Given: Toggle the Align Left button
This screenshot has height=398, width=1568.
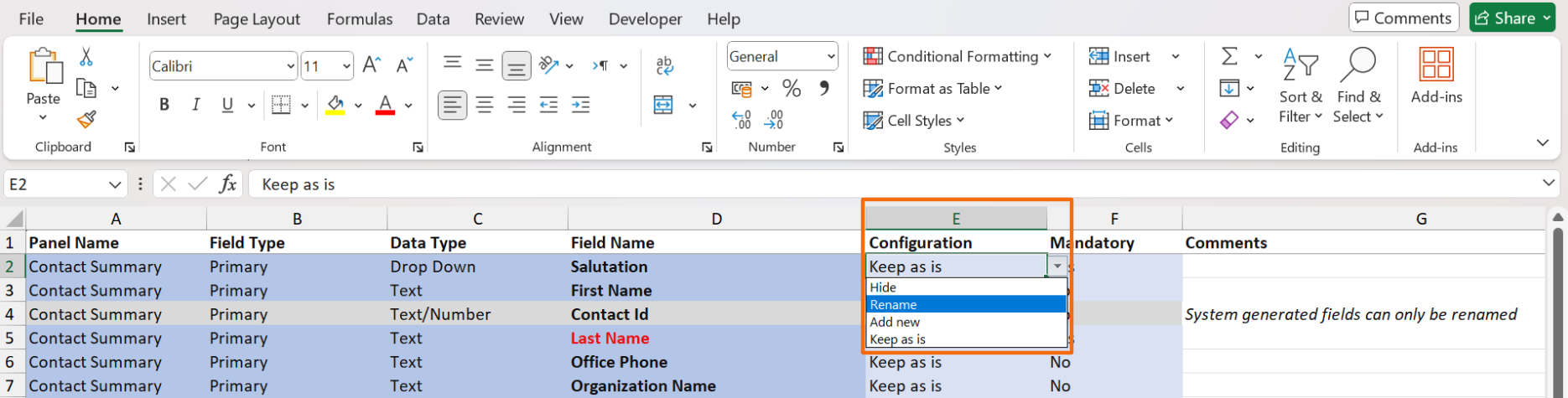Looking at the screenshot, I should (x=452, y=105).
